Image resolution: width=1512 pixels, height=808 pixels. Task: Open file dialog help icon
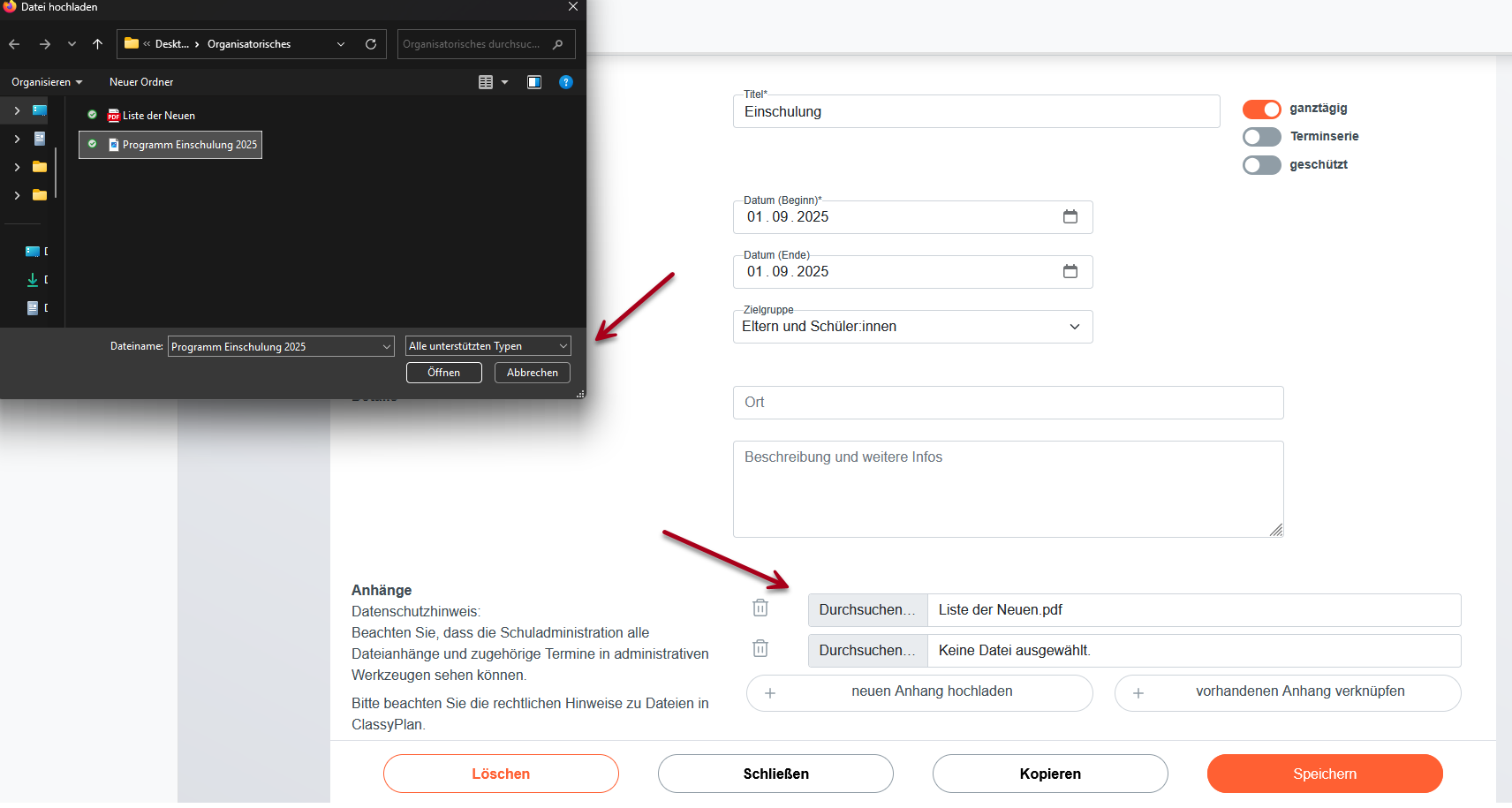(566, 82)
